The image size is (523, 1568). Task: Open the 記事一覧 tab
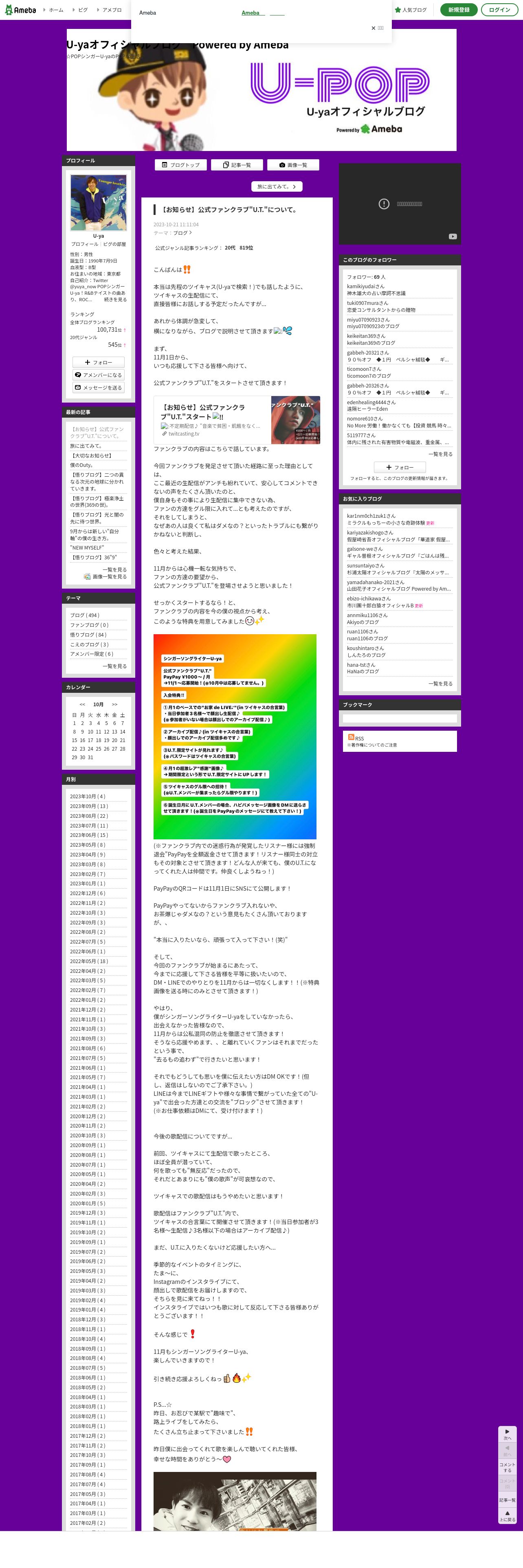(x=237, y=165)
